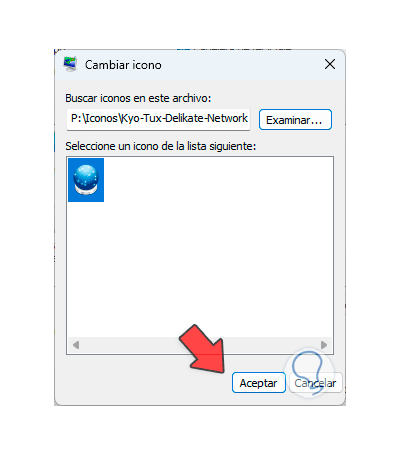
Task: Focus the icon file path text field
Action: (x=158, y=119)
